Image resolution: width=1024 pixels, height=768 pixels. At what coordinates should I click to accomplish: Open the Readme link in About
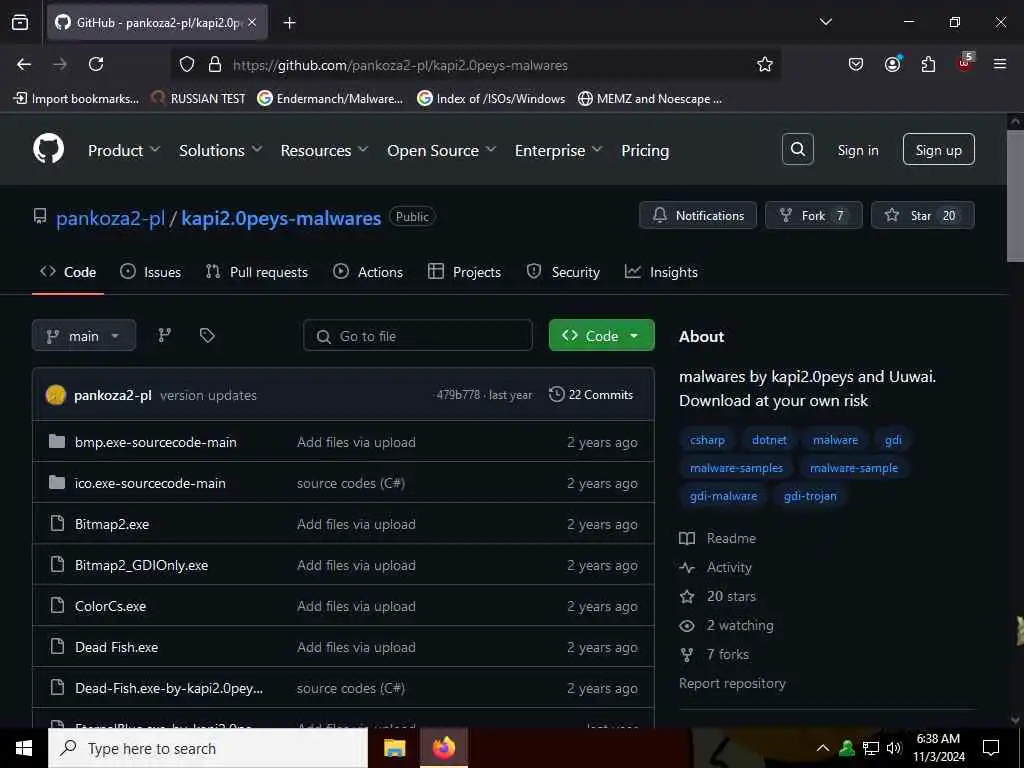coord(731,538)
